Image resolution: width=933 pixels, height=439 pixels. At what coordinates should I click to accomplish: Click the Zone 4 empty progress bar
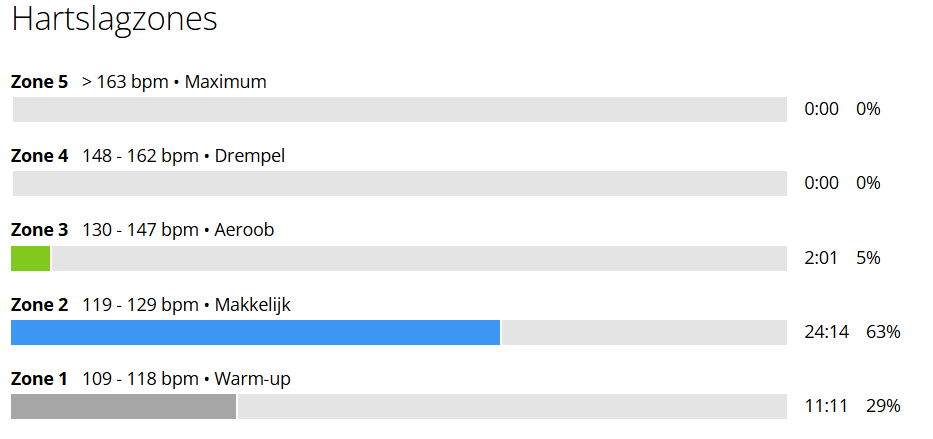399,183
